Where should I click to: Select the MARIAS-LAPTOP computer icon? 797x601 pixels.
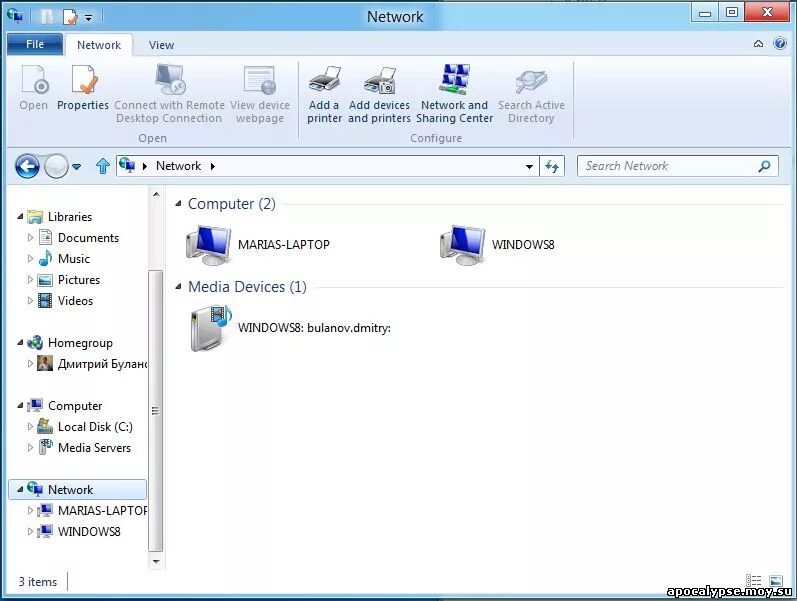[x=208, y=245]
